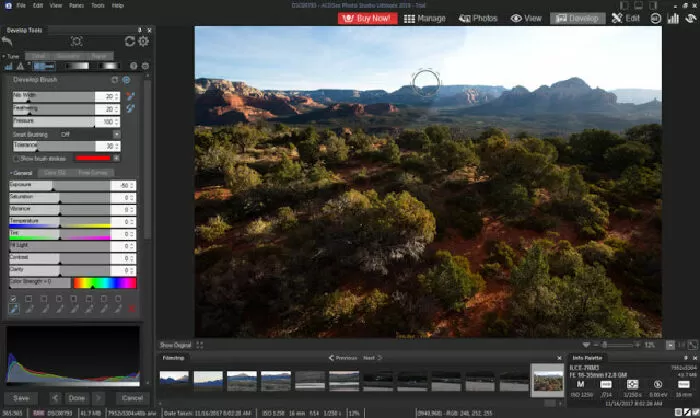This screenshot has height=418, width=700.
Task: Click the Nib Width spinner arrows
Action: pos(117,96)
